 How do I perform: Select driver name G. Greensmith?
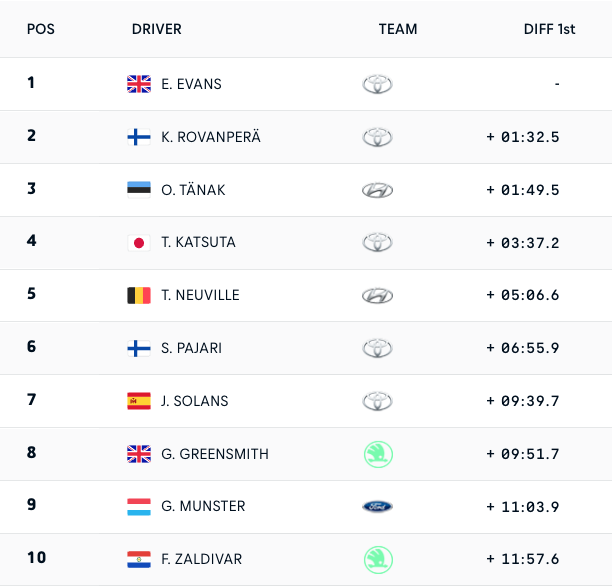click(x=215, y=454)
